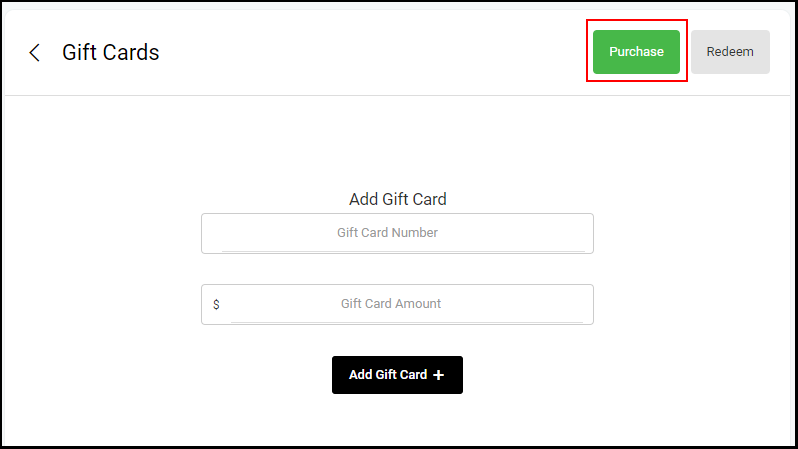798x449 pixels.
Task: Click the plus icon on Add Gift Card button
Action: point(438,375)
